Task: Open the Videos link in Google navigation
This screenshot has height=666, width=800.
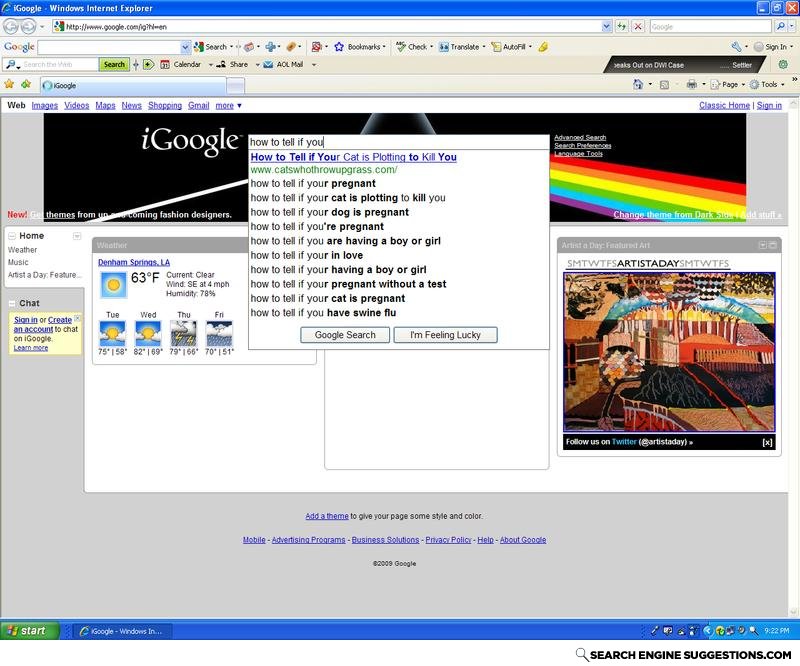Action: tap(77, 106)
